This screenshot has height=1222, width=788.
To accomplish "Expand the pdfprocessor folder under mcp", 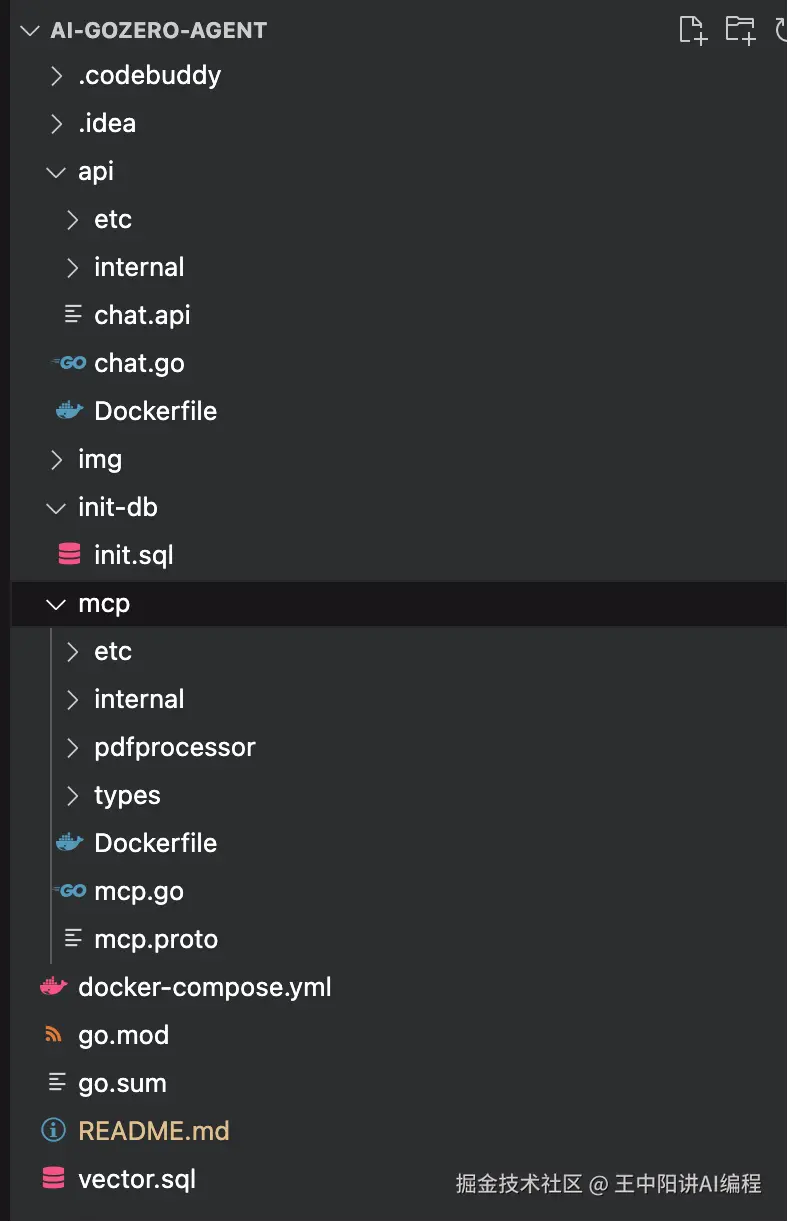I will (x=72, y=747).
